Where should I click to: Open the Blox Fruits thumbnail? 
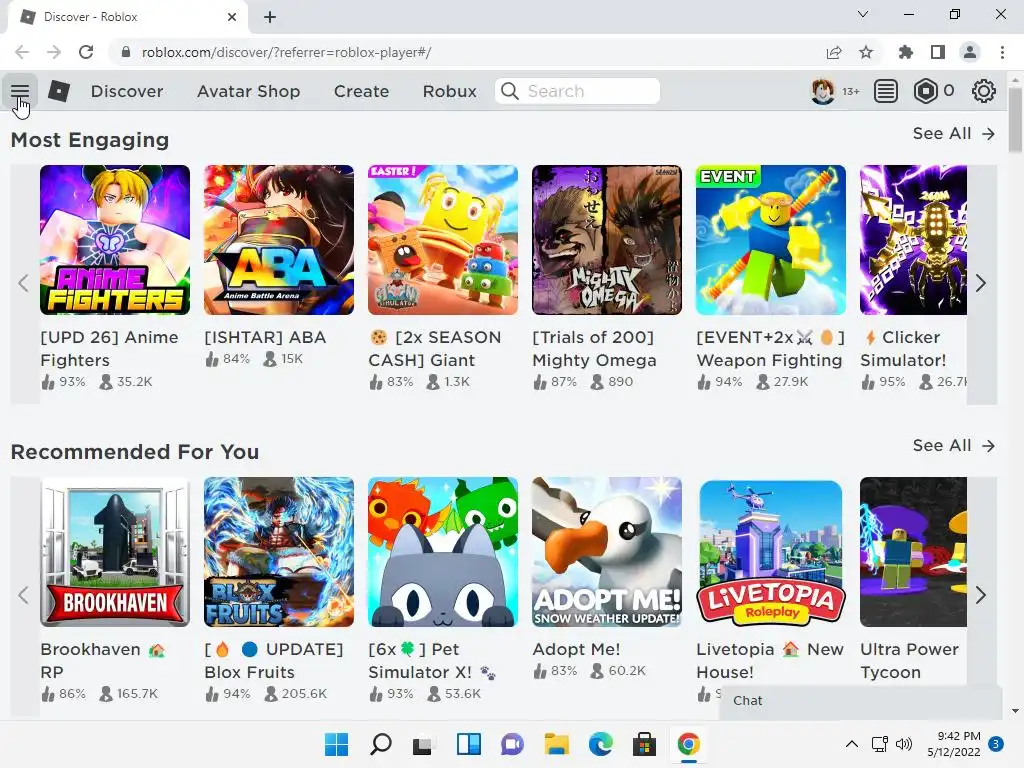click(279, 552)
